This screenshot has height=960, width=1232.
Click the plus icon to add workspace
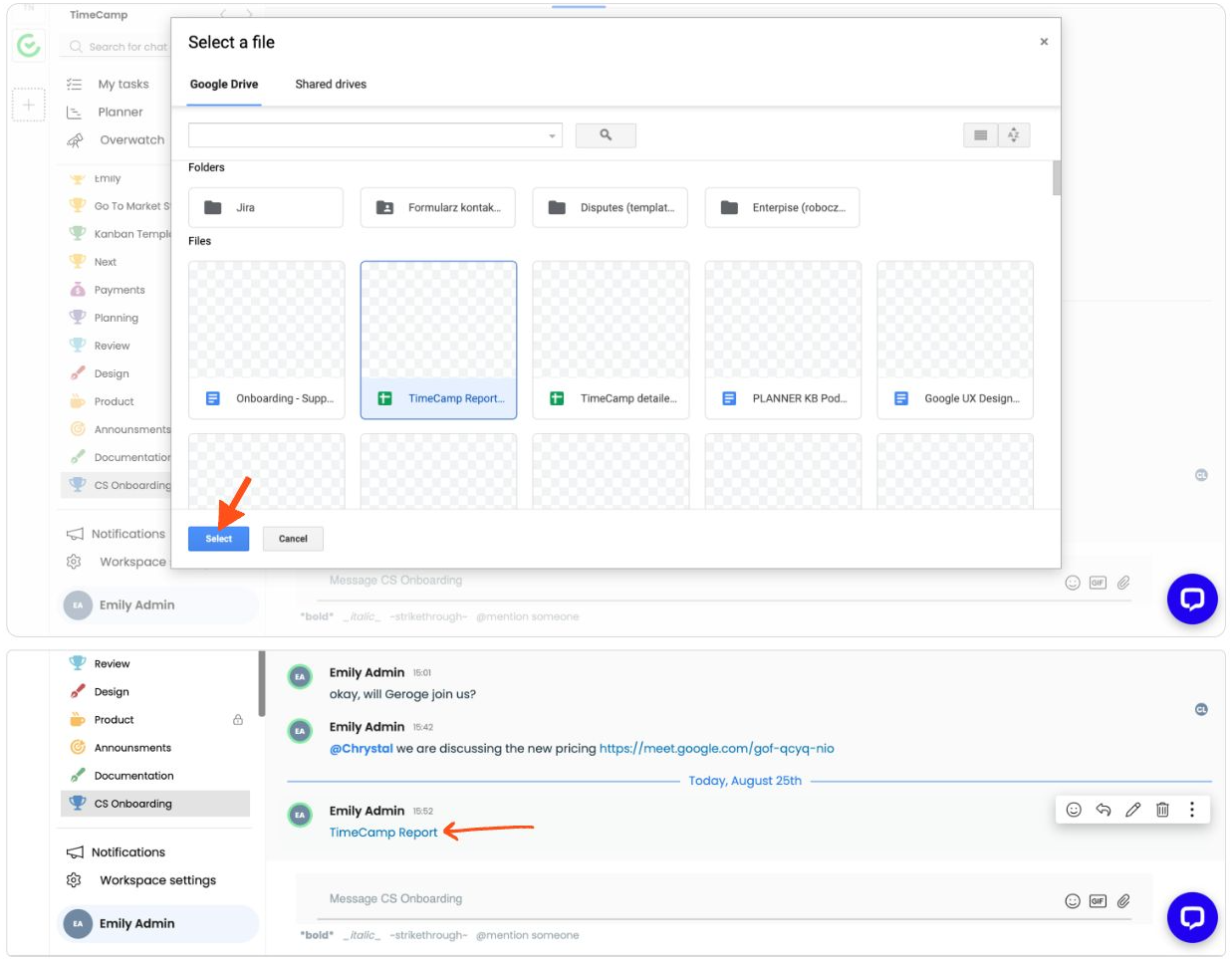click(29, 105)
